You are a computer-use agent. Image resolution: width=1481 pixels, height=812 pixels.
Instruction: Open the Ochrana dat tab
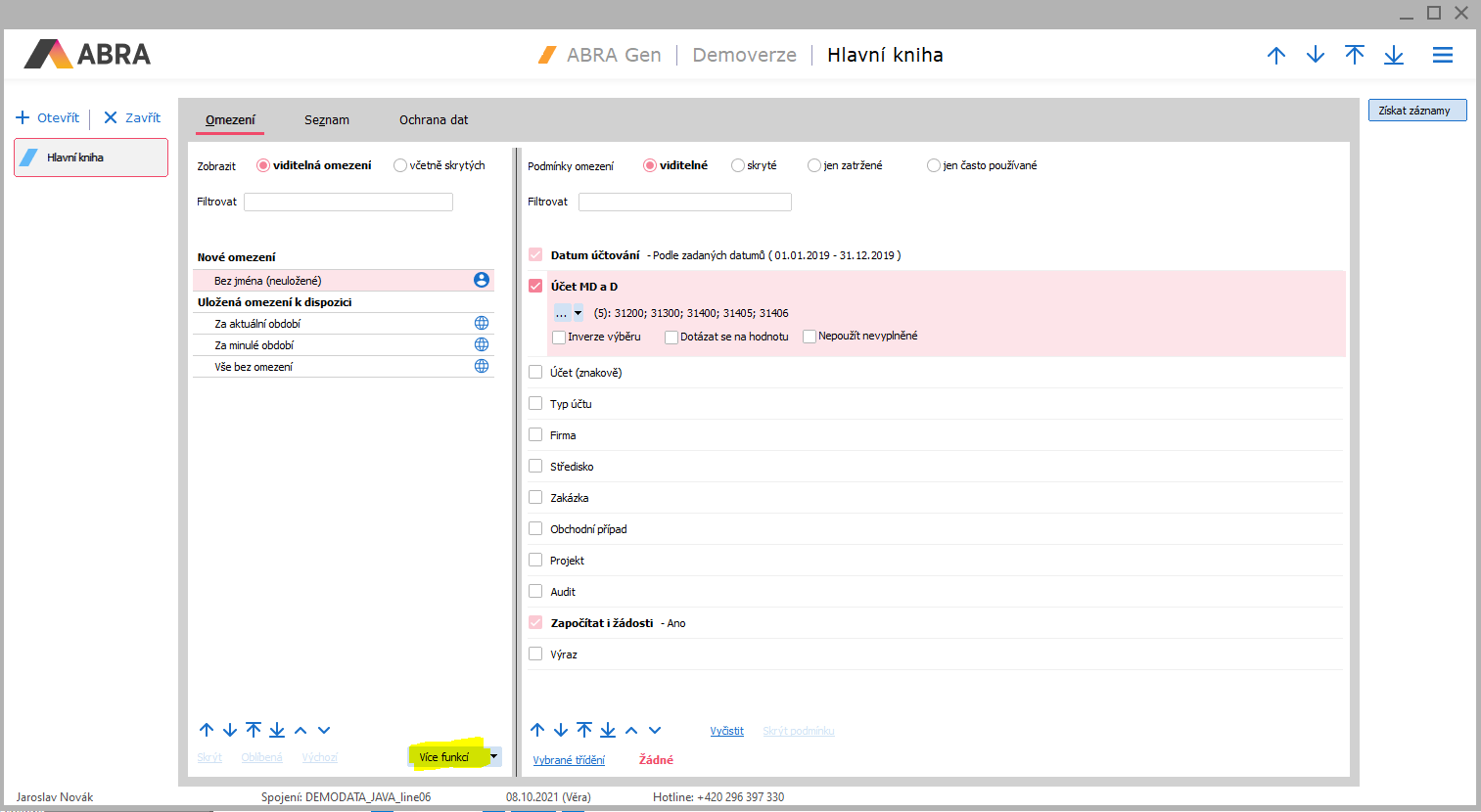(434, 120)
